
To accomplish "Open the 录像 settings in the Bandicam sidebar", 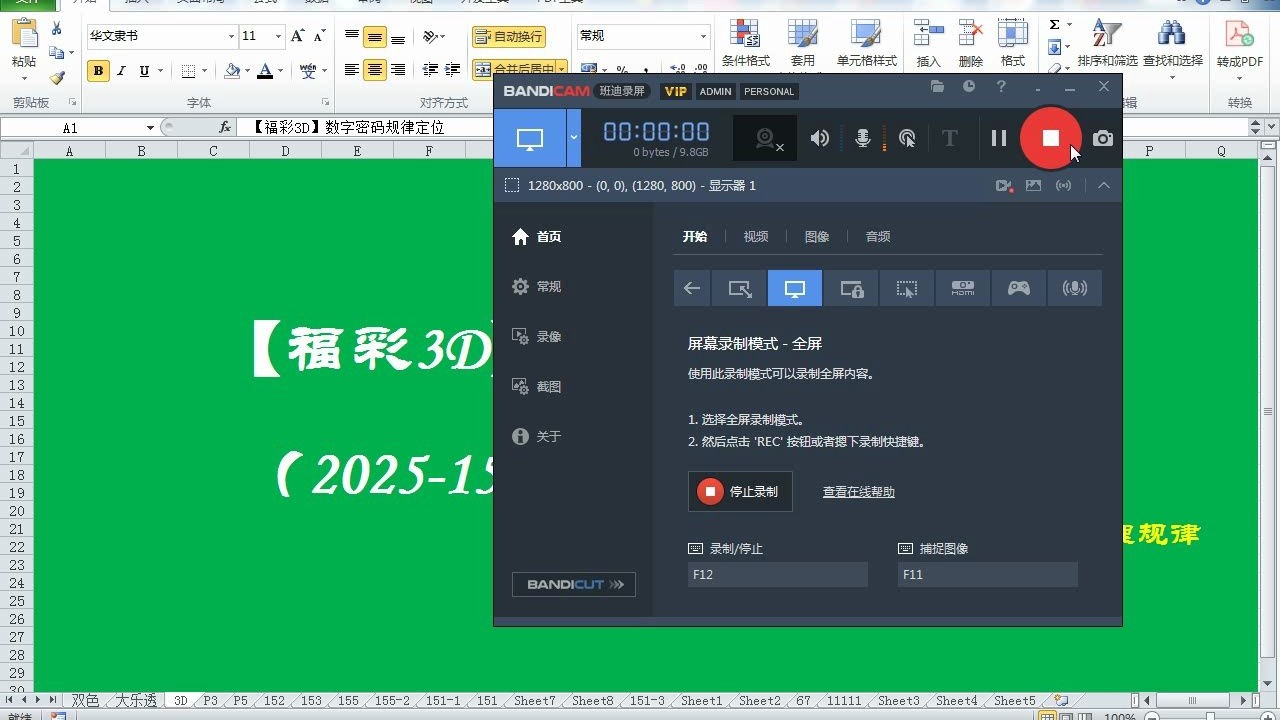I will tap(537, 337).
